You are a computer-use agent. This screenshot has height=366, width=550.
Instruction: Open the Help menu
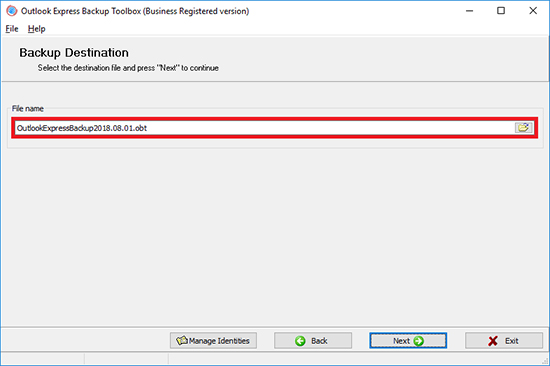pyautogui.click(x=36, y=29)
